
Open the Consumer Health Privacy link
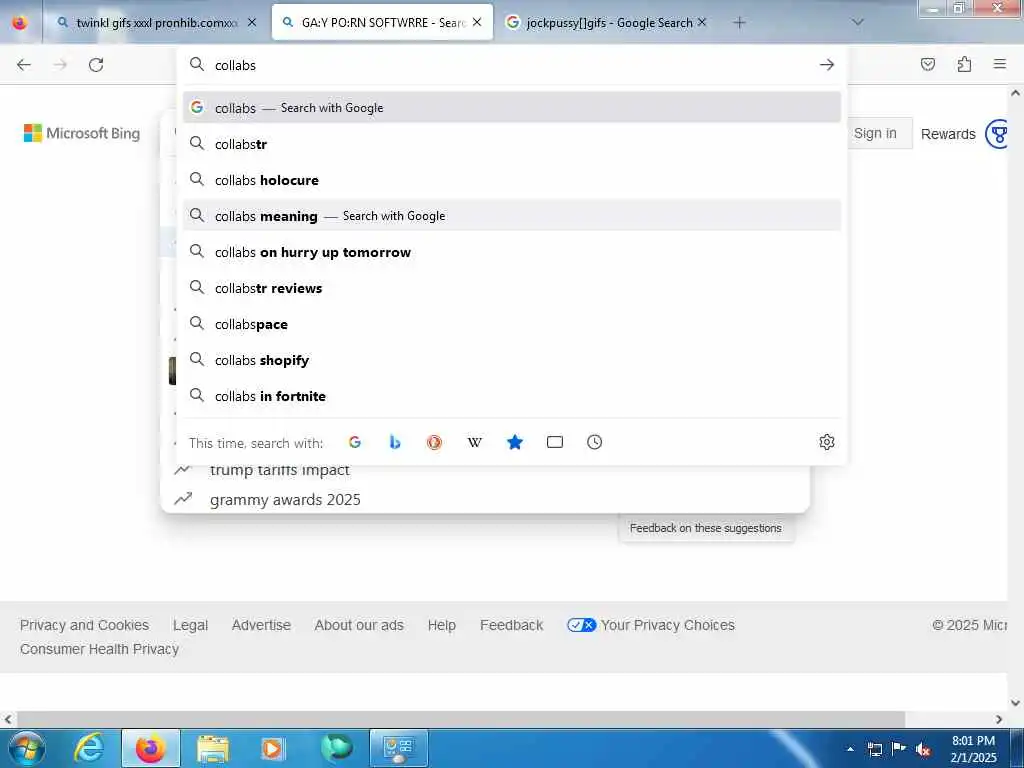[x=99, y=649]
